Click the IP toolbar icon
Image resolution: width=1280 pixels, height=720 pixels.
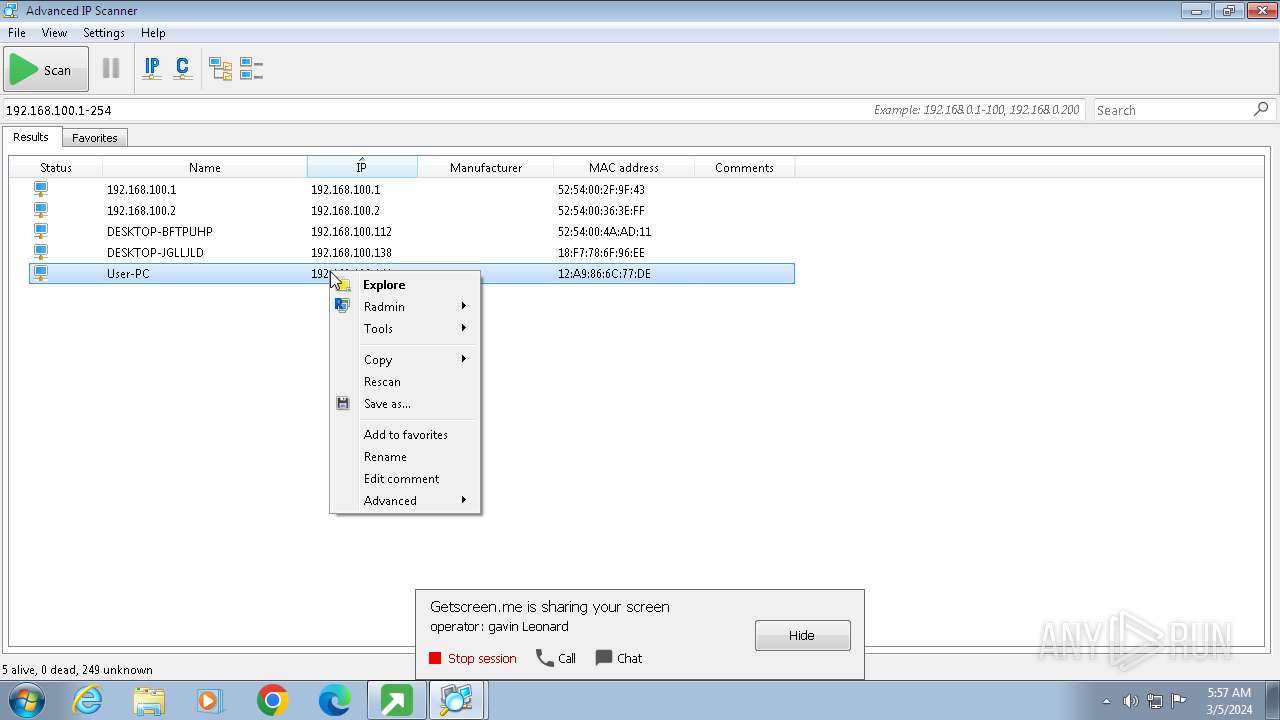coord(152,69)
